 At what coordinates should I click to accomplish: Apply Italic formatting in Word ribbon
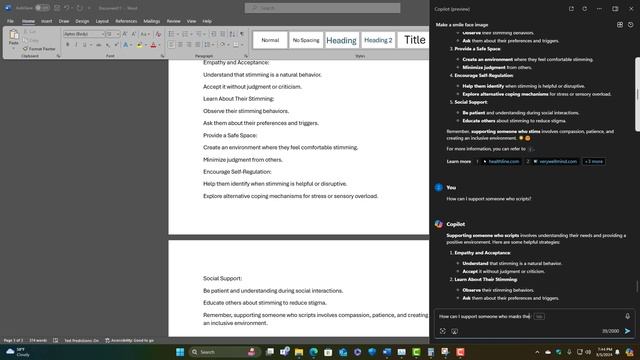76,45
